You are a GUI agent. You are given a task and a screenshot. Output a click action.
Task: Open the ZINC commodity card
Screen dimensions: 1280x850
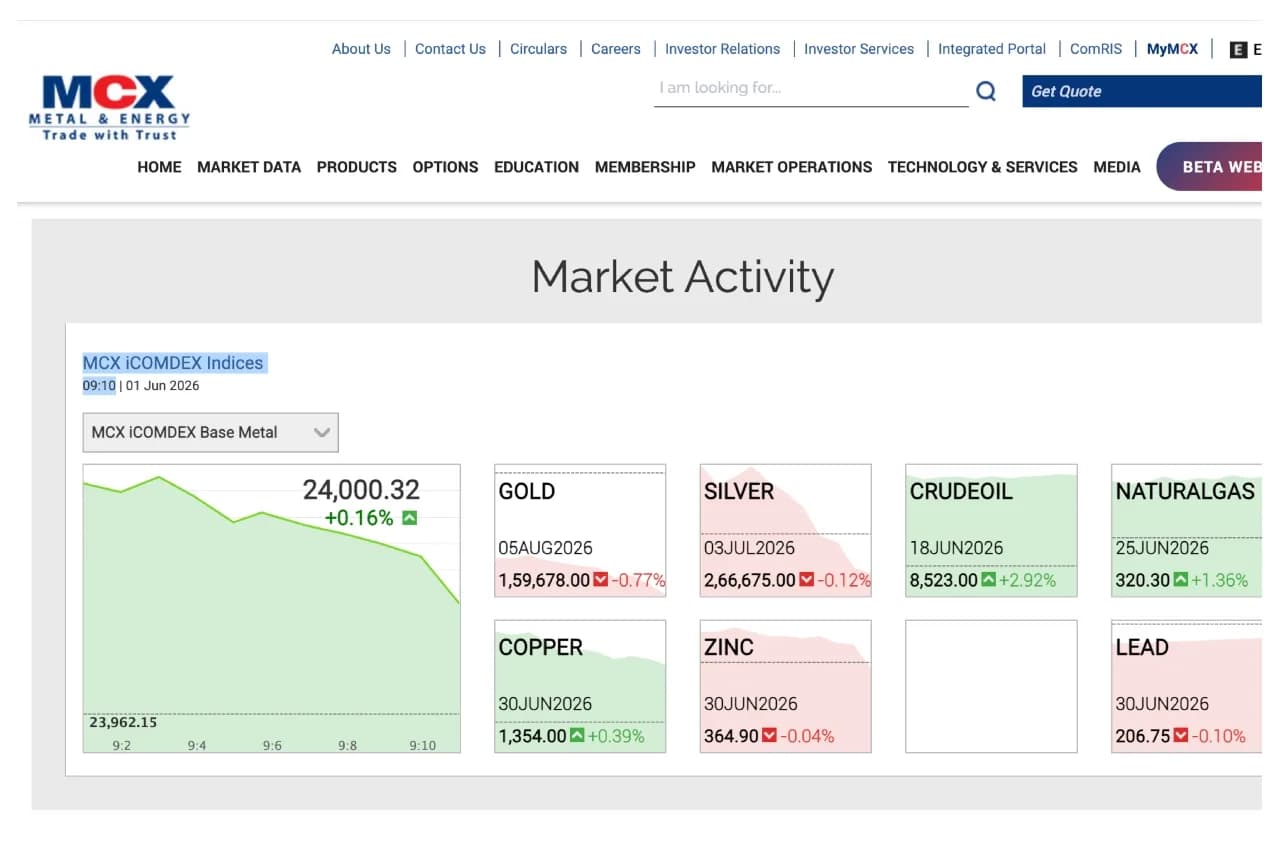tap(786, 686)
